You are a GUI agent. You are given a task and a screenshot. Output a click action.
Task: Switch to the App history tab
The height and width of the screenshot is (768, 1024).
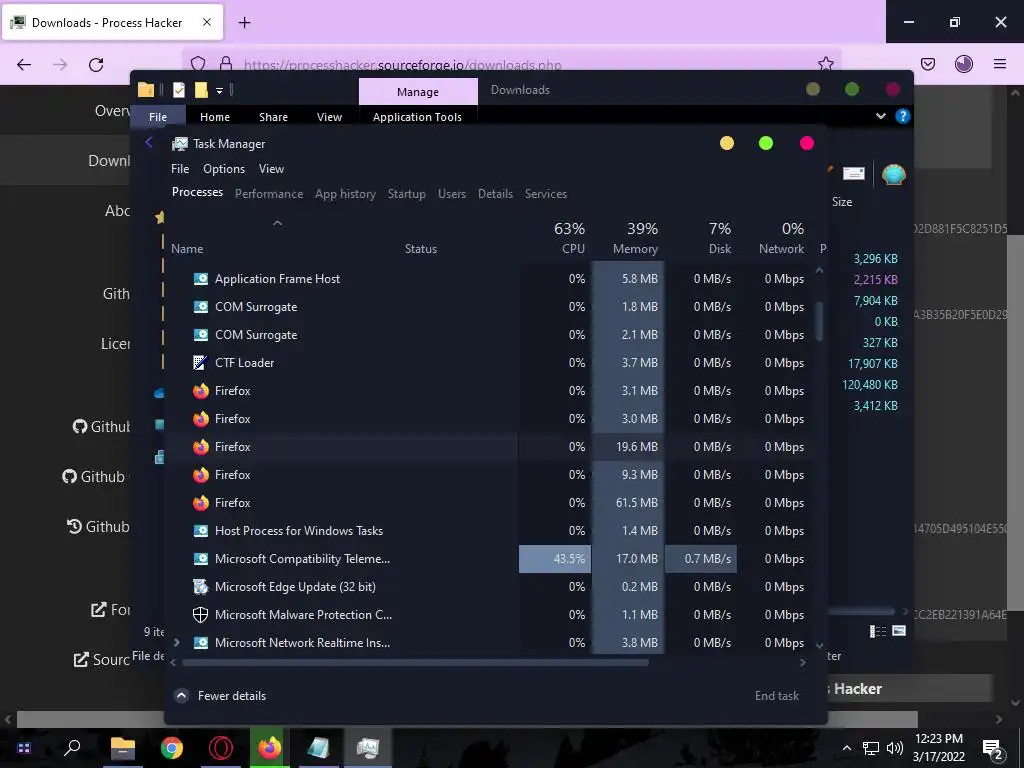(x=345, y=194)
